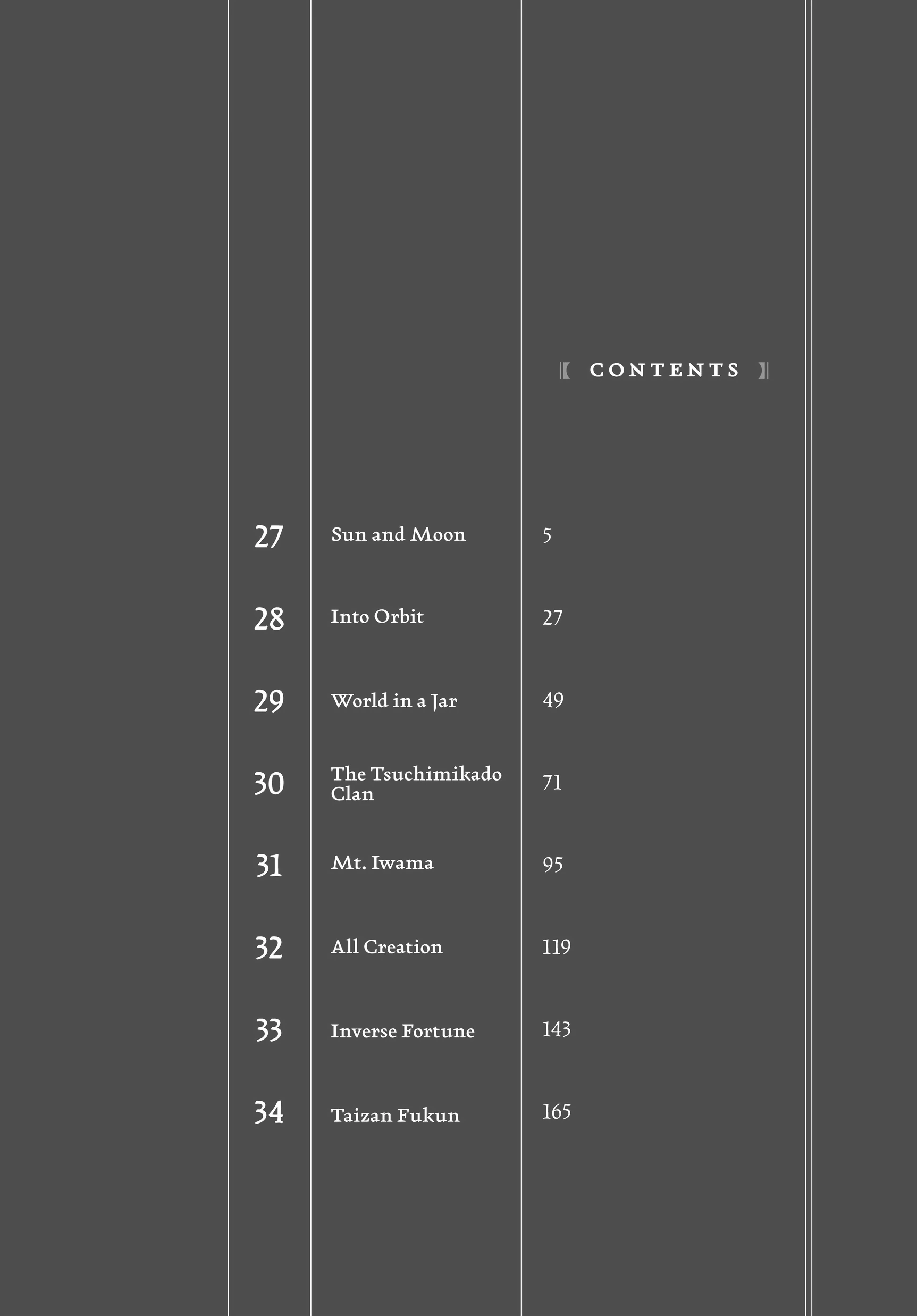
Task: Click page number 5 for Sun and Moon
Action: [x=548, y=536]
